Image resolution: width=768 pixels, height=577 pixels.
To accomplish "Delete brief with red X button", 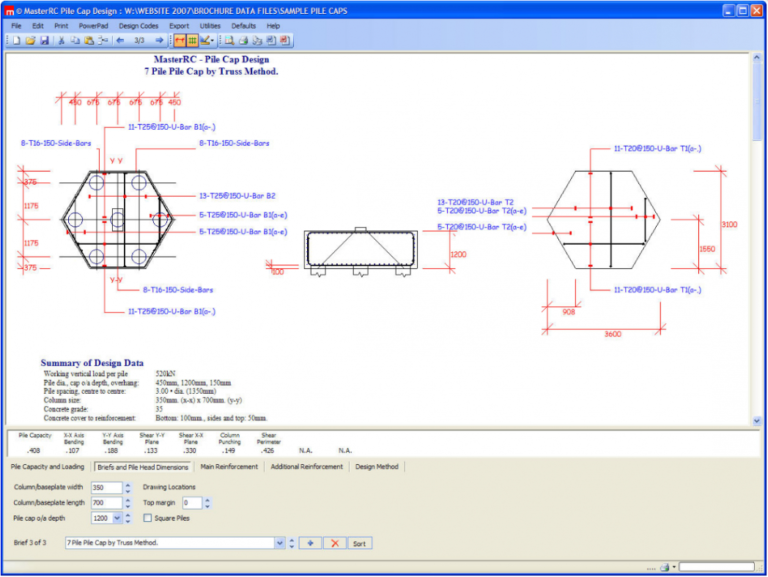I will click(x=335, y=543).
